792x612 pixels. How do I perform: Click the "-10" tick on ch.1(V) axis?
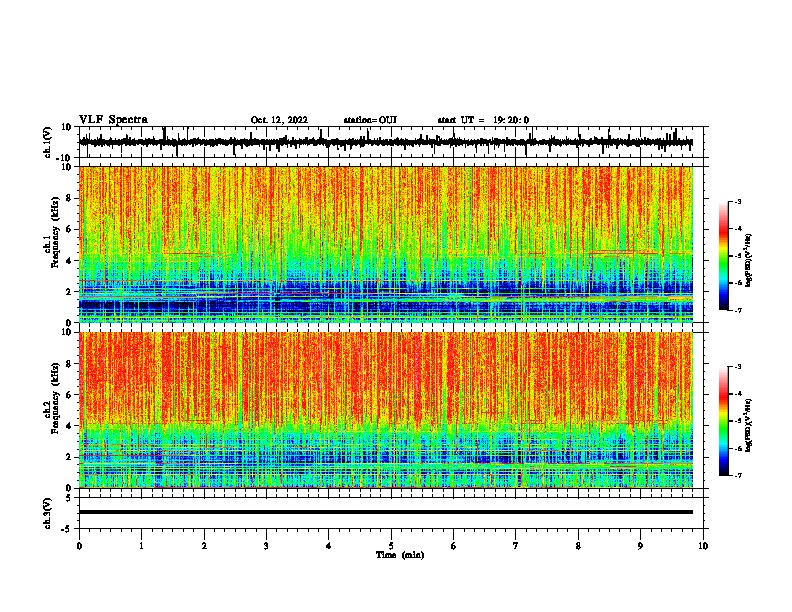(64, 158)
